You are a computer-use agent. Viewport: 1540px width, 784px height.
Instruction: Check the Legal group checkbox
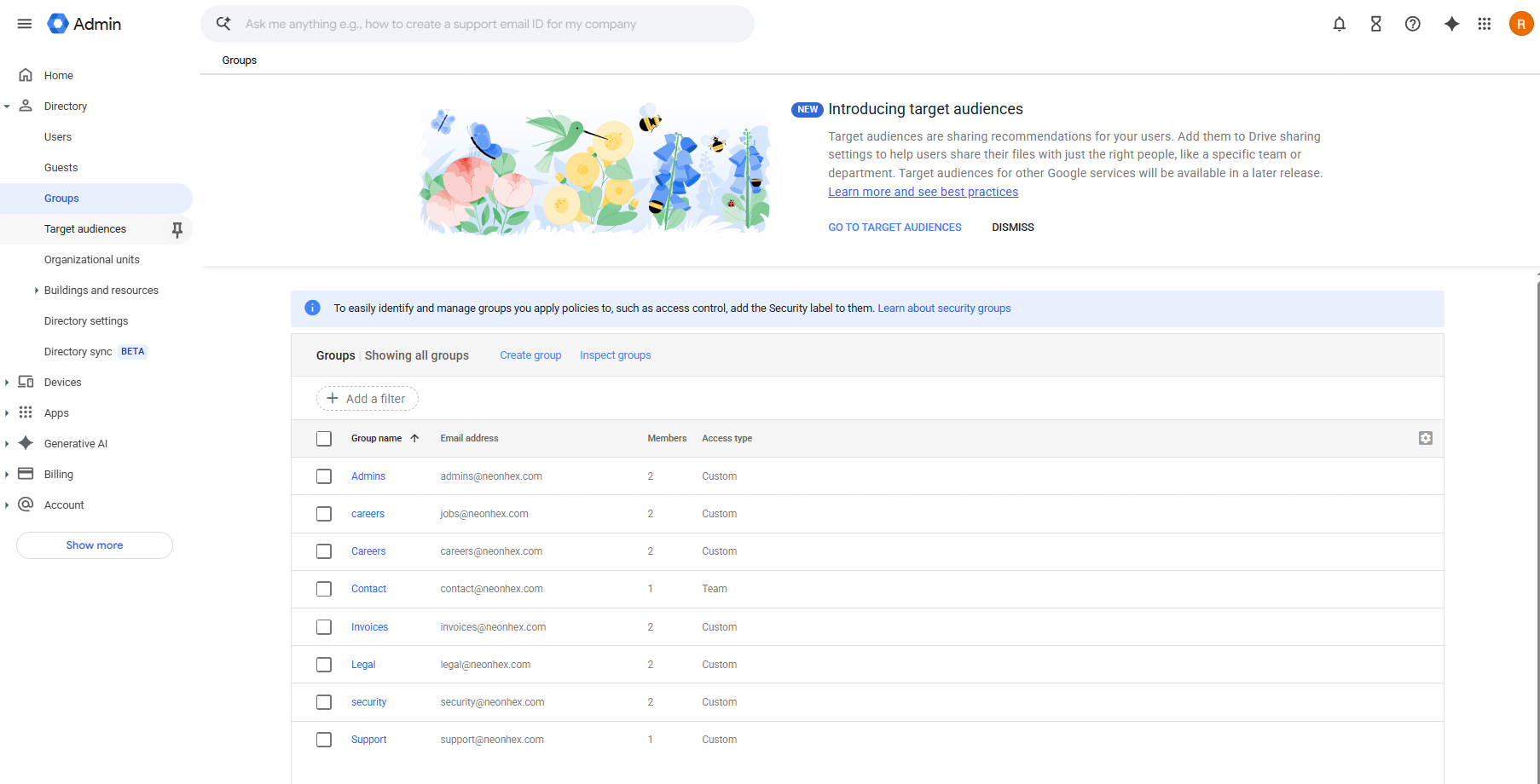point(324,665)
